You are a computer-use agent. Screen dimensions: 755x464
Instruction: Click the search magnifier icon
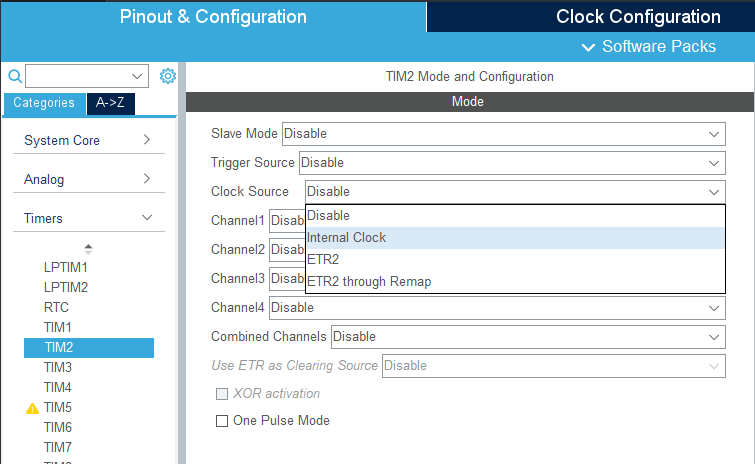[x=15, y=76]
